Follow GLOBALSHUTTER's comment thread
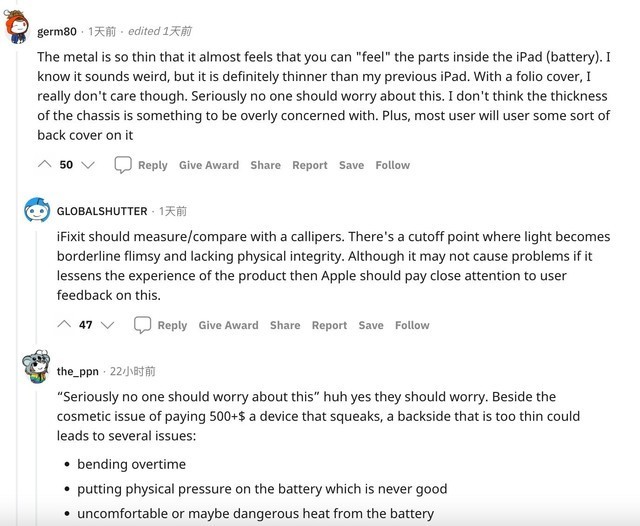Image resolution: width=640 pixels, height=526 pixels. [412, 325]
